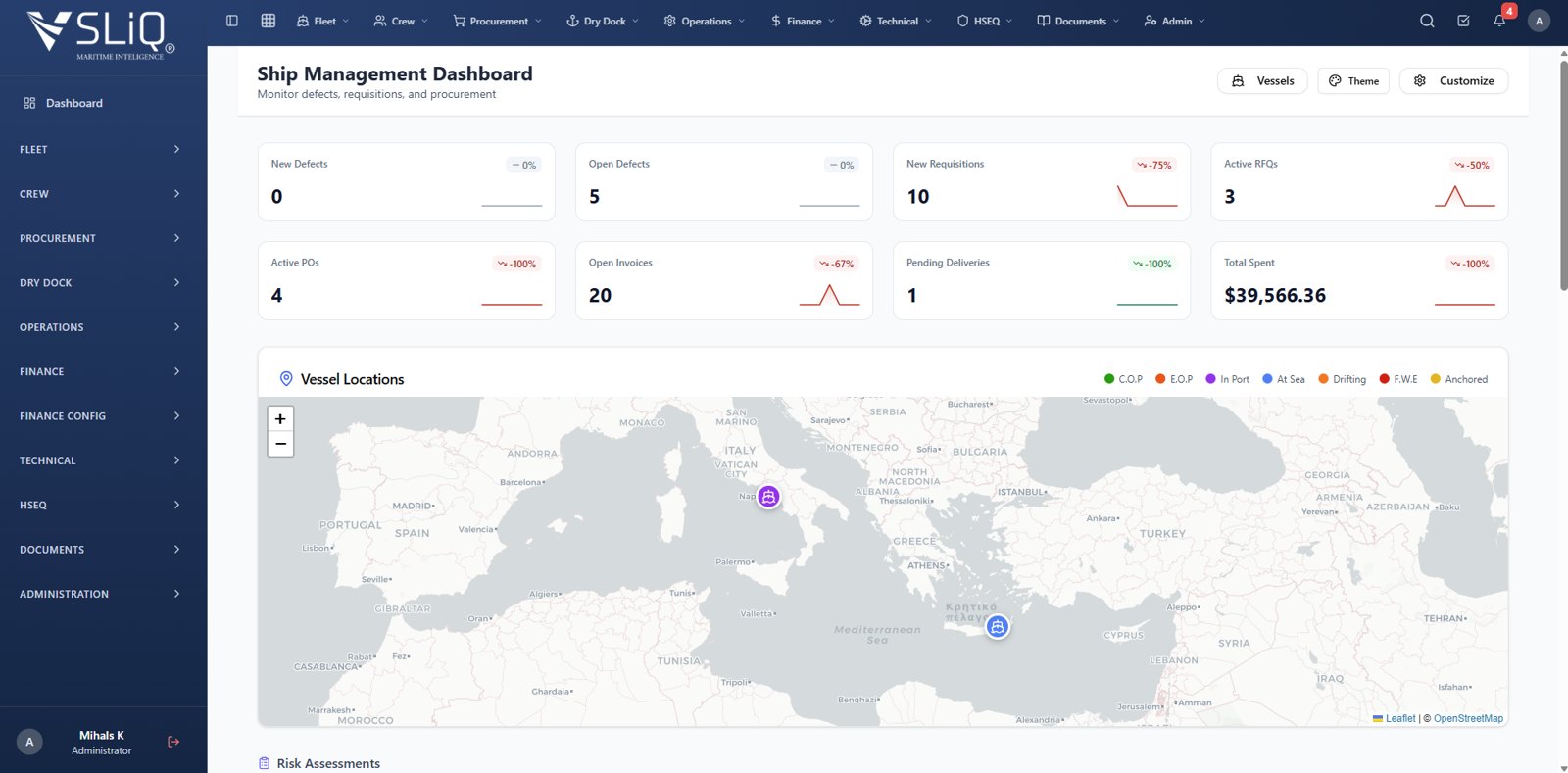Open notifications bell with badge 4

click(1499, 20)
